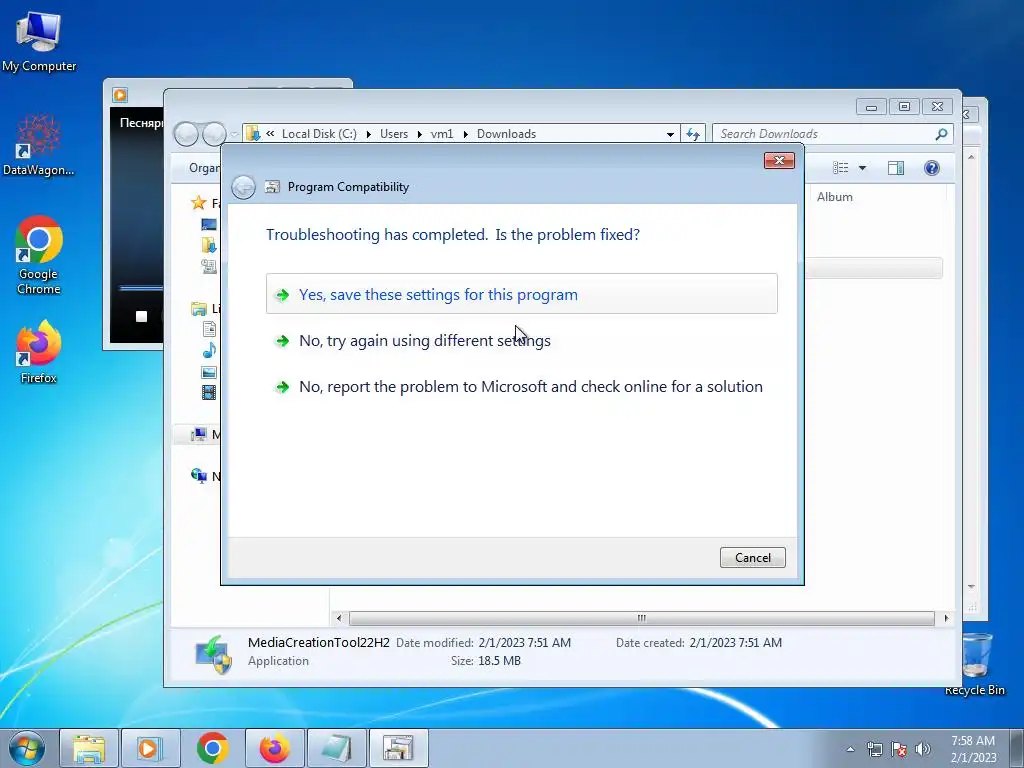Viewport: 1024px width, 768px height.
Task: Click Users in address path
Action: (x=394, y=134)
